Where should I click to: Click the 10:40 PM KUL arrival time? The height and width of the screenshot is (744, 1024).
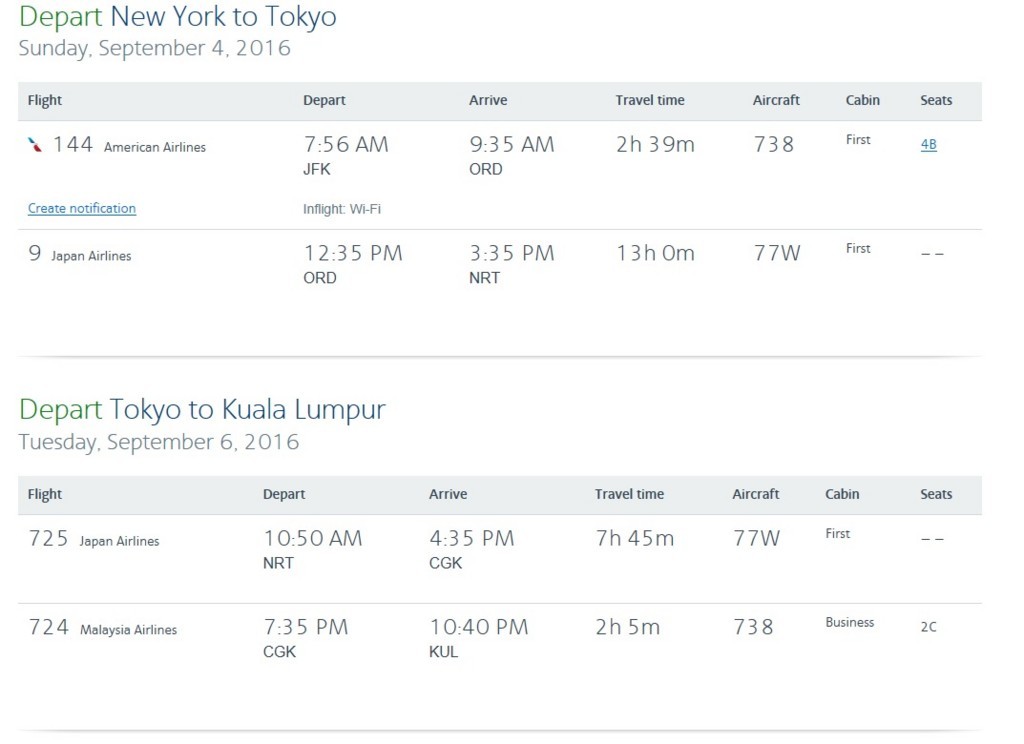pyautogui.click(x=478, y=627)
